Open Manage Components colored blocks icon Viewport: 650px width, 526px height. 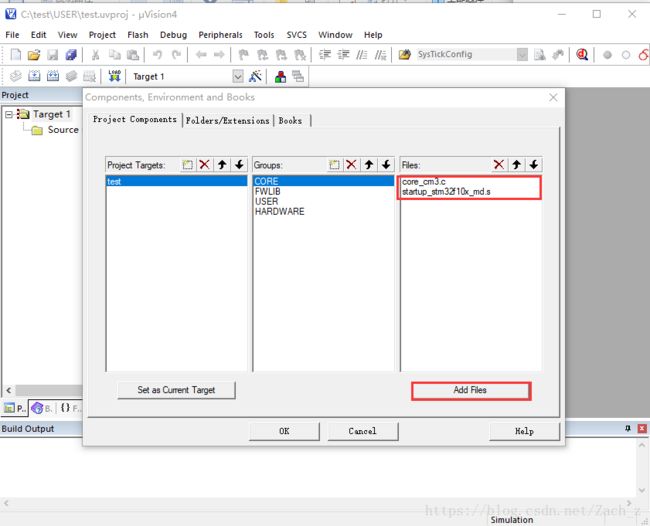(280, 76)
